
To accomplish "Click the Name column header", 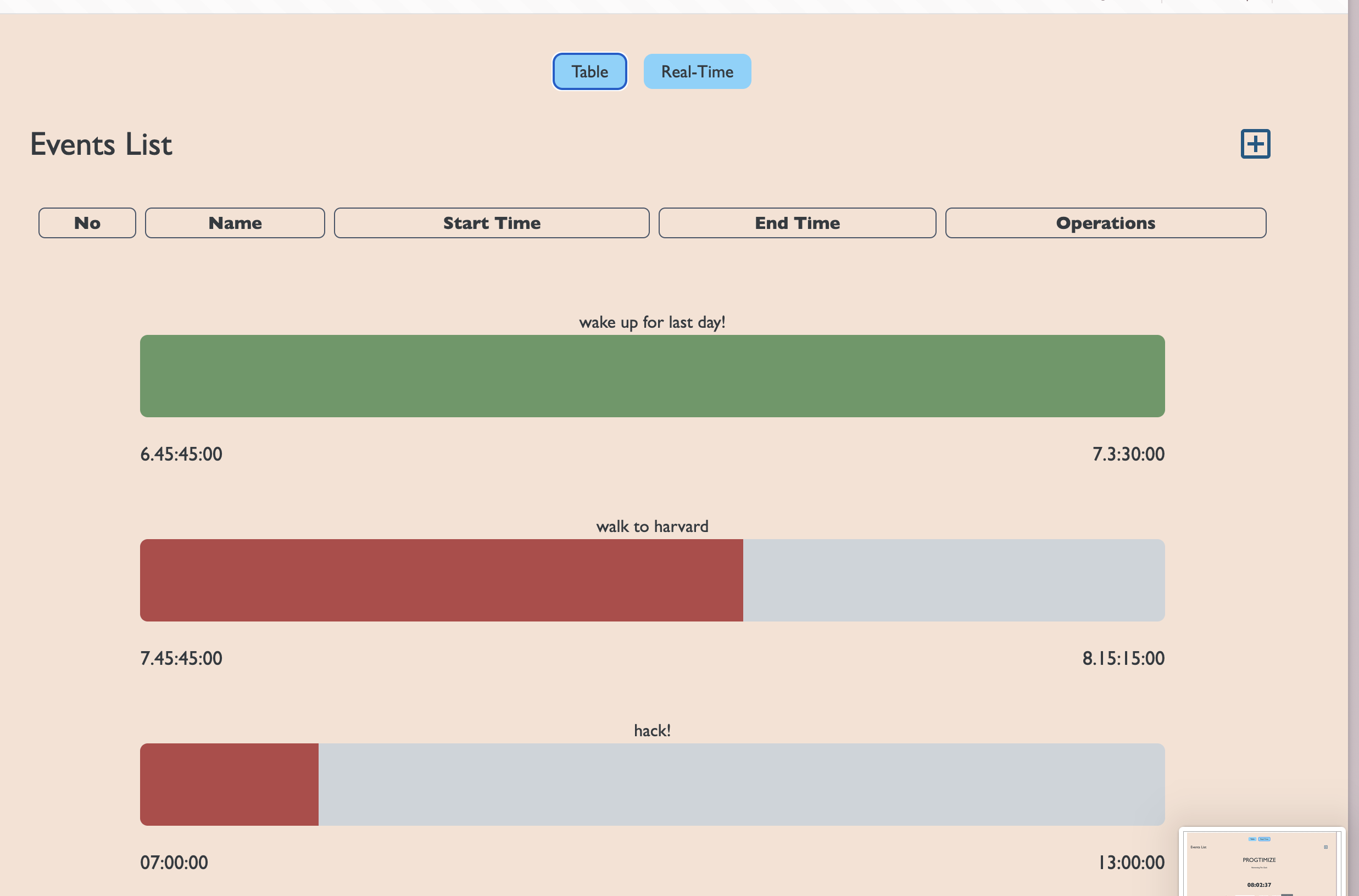I will coord(235,223).
